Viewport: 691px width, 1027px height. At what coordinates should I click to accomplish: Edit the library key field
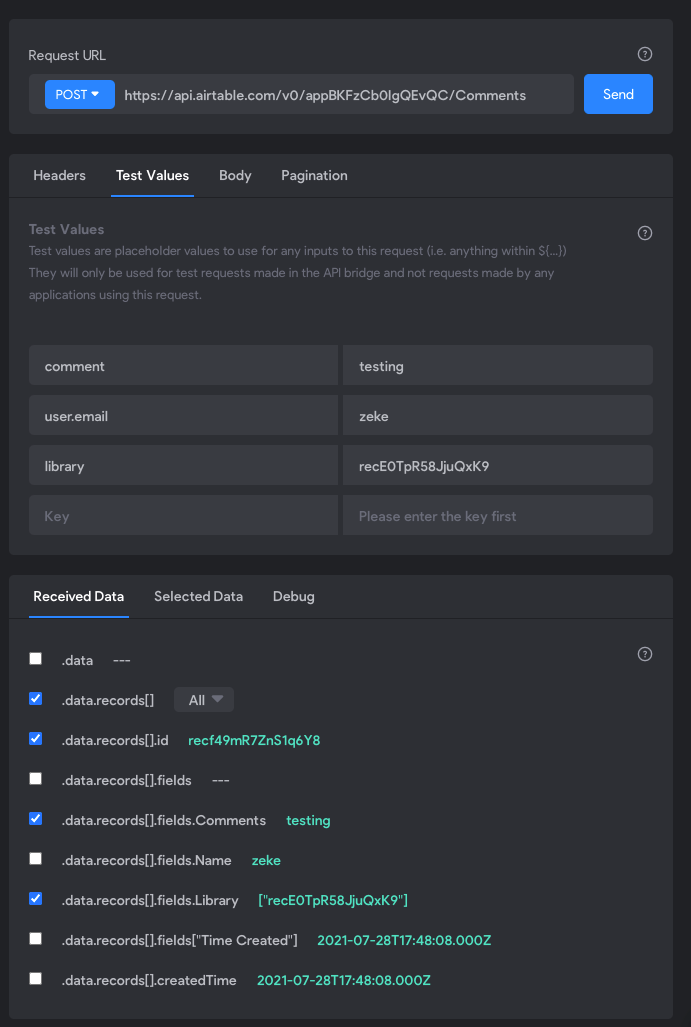click(183, 466)
